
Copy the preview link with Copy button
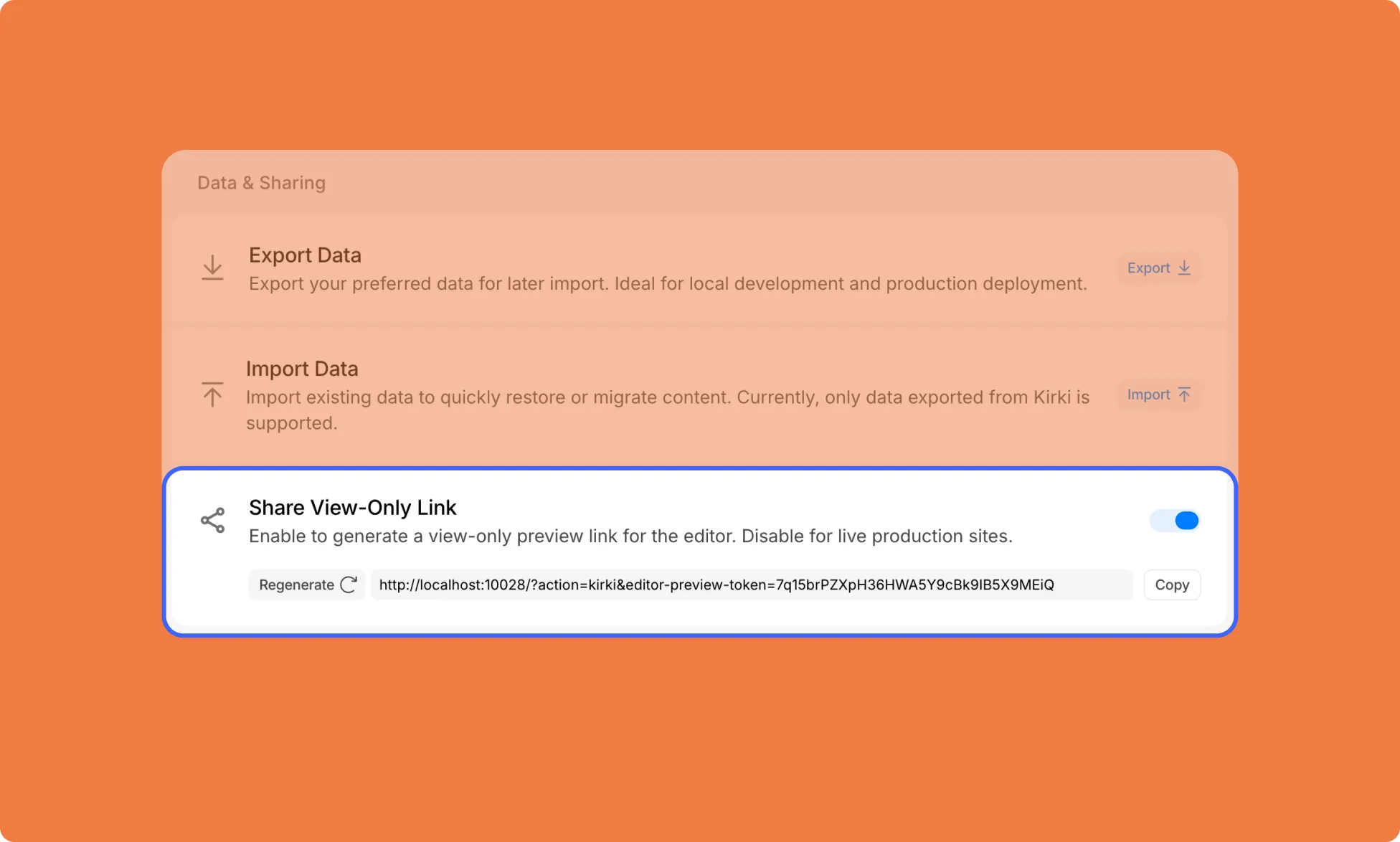1172,585
